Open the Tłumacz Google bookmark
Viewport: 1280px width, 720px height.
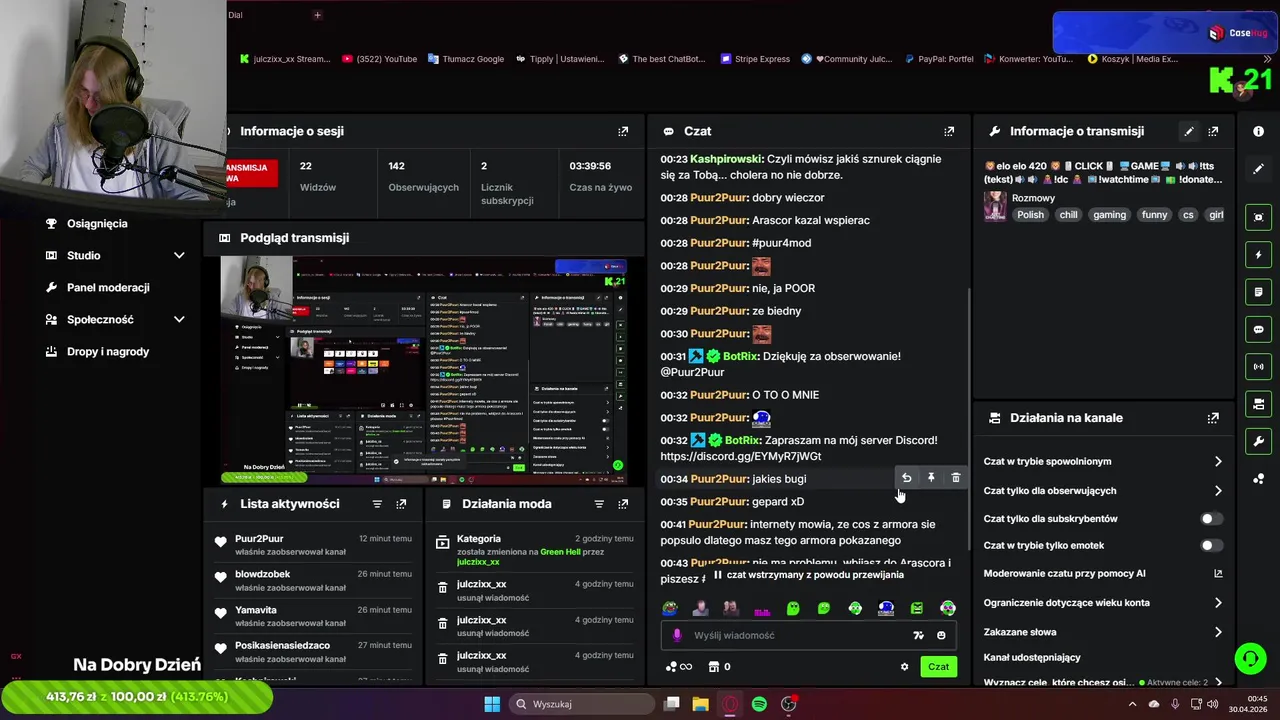pos(466,59)
